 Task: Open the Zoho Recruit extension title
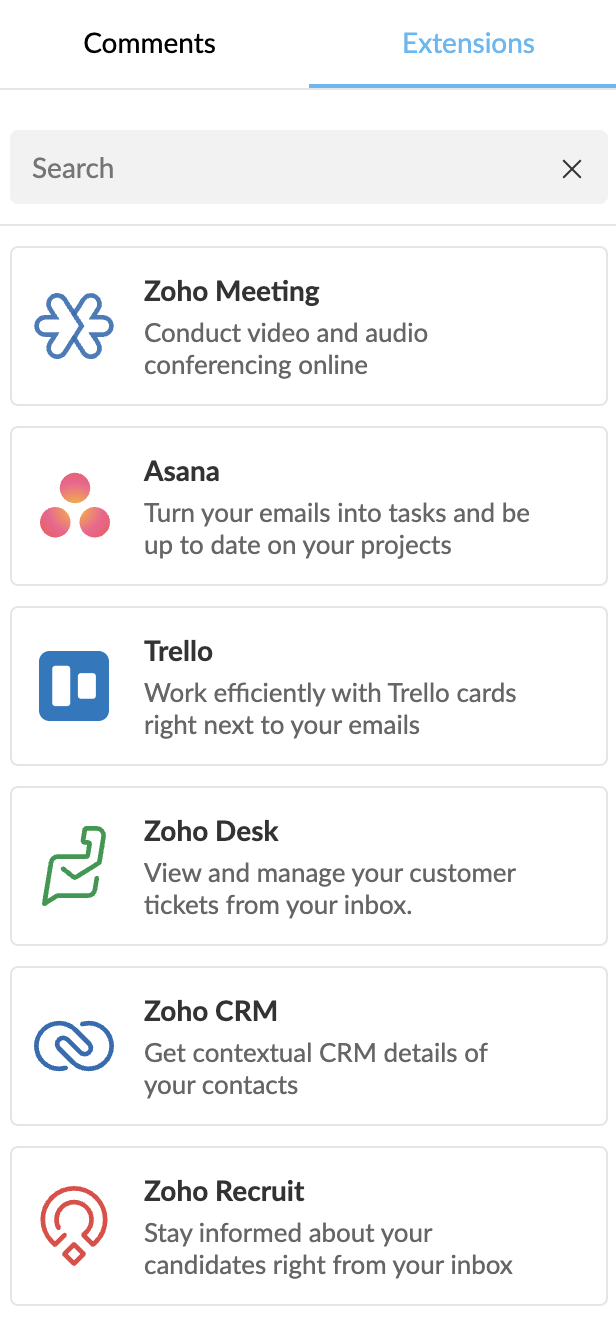225,1192
